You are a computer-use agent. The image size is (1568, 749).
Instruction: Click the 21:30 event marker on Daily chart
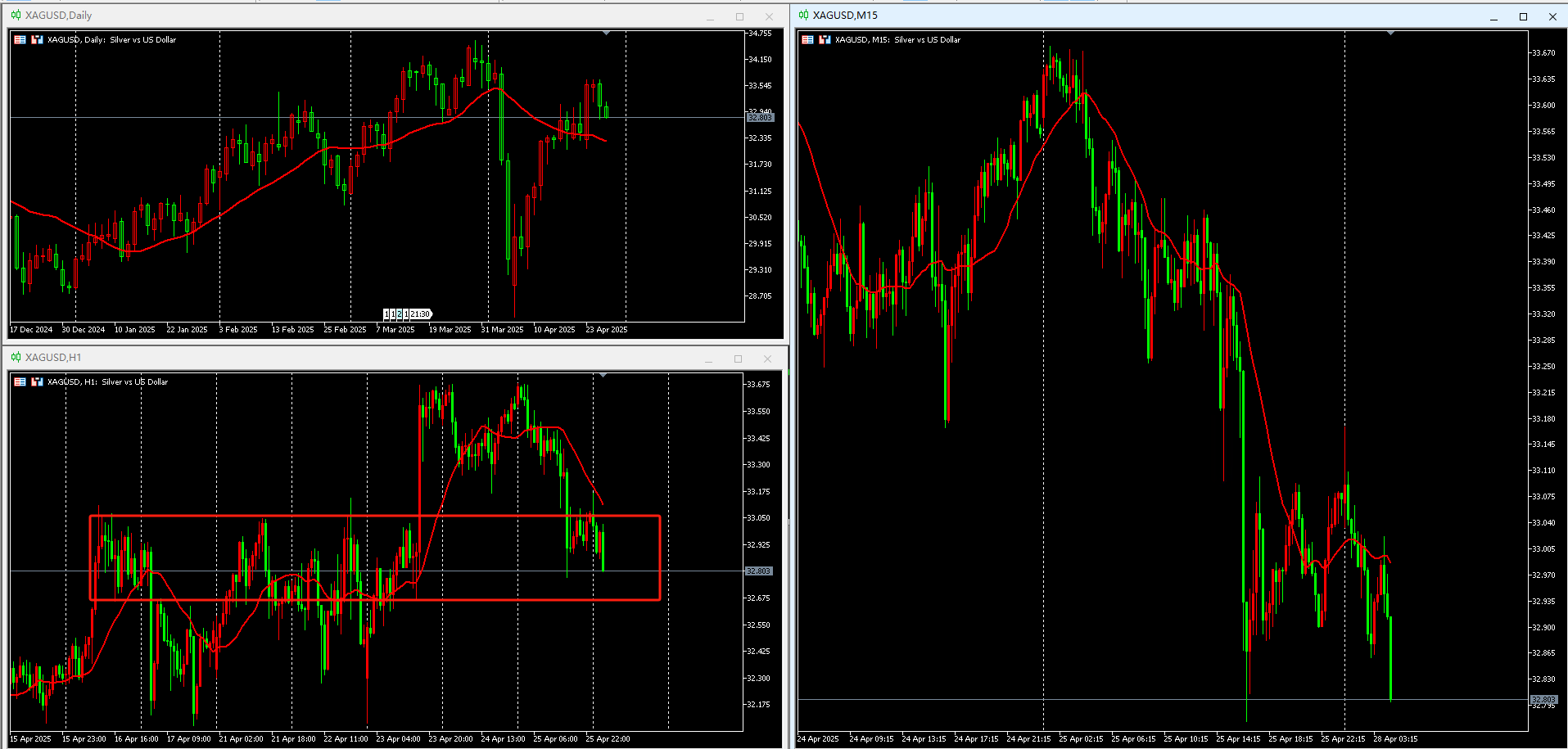click(420, 314)
